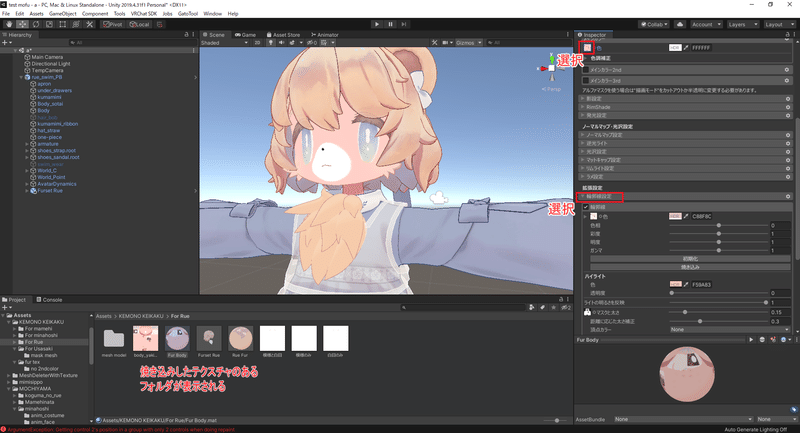The height and width of the screenshot is (433, 800).
Task: Click the Pause button
Action: (x=390, y=24)
